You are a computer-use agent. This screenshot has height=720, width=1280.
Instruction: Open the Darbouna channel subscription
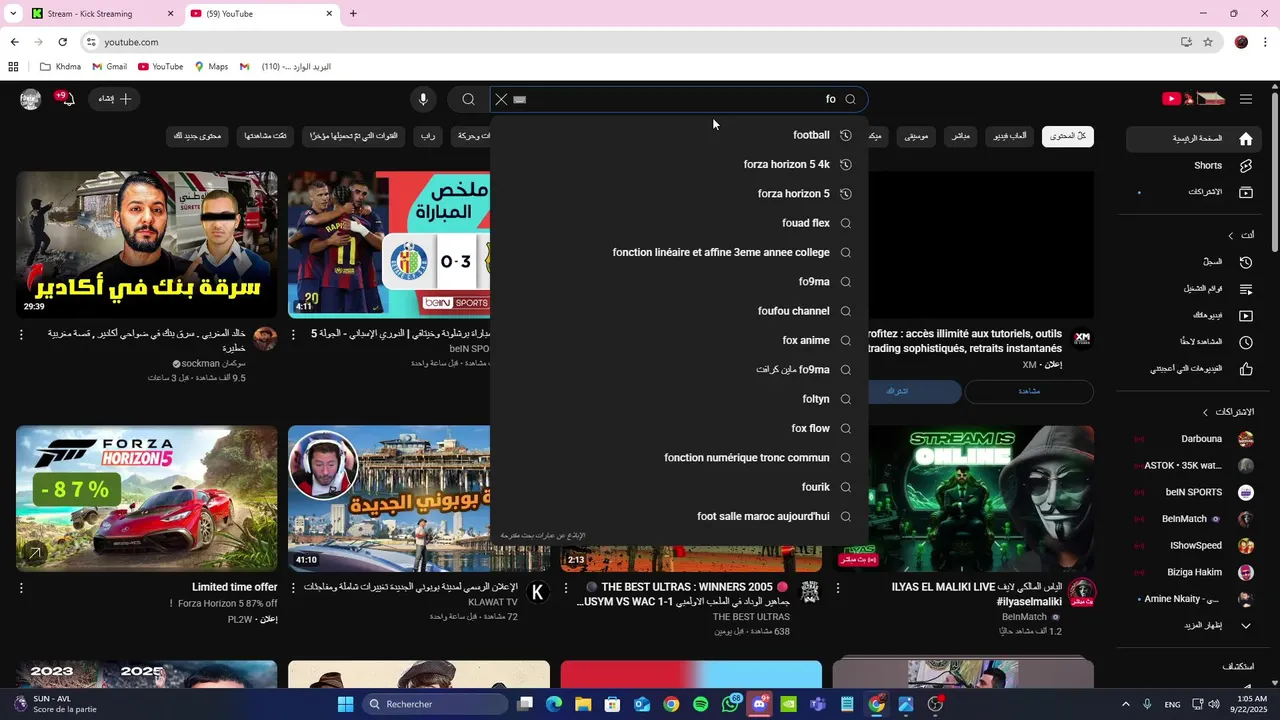click(x=1191, y=439)
